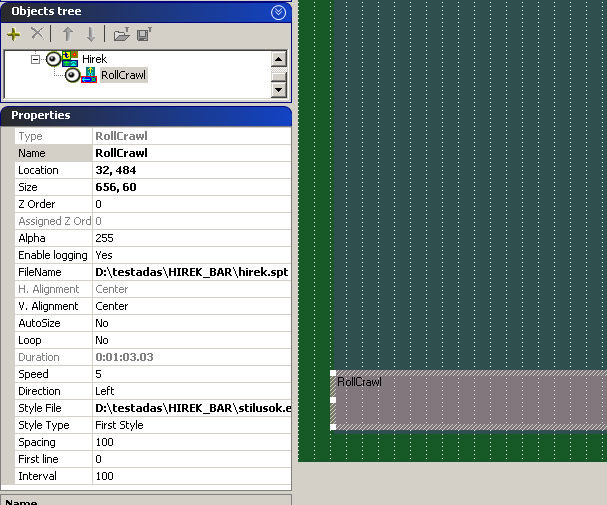607x505 pixels.
Task: Toggle visibility eye of Hirek object
Action: 53,59
